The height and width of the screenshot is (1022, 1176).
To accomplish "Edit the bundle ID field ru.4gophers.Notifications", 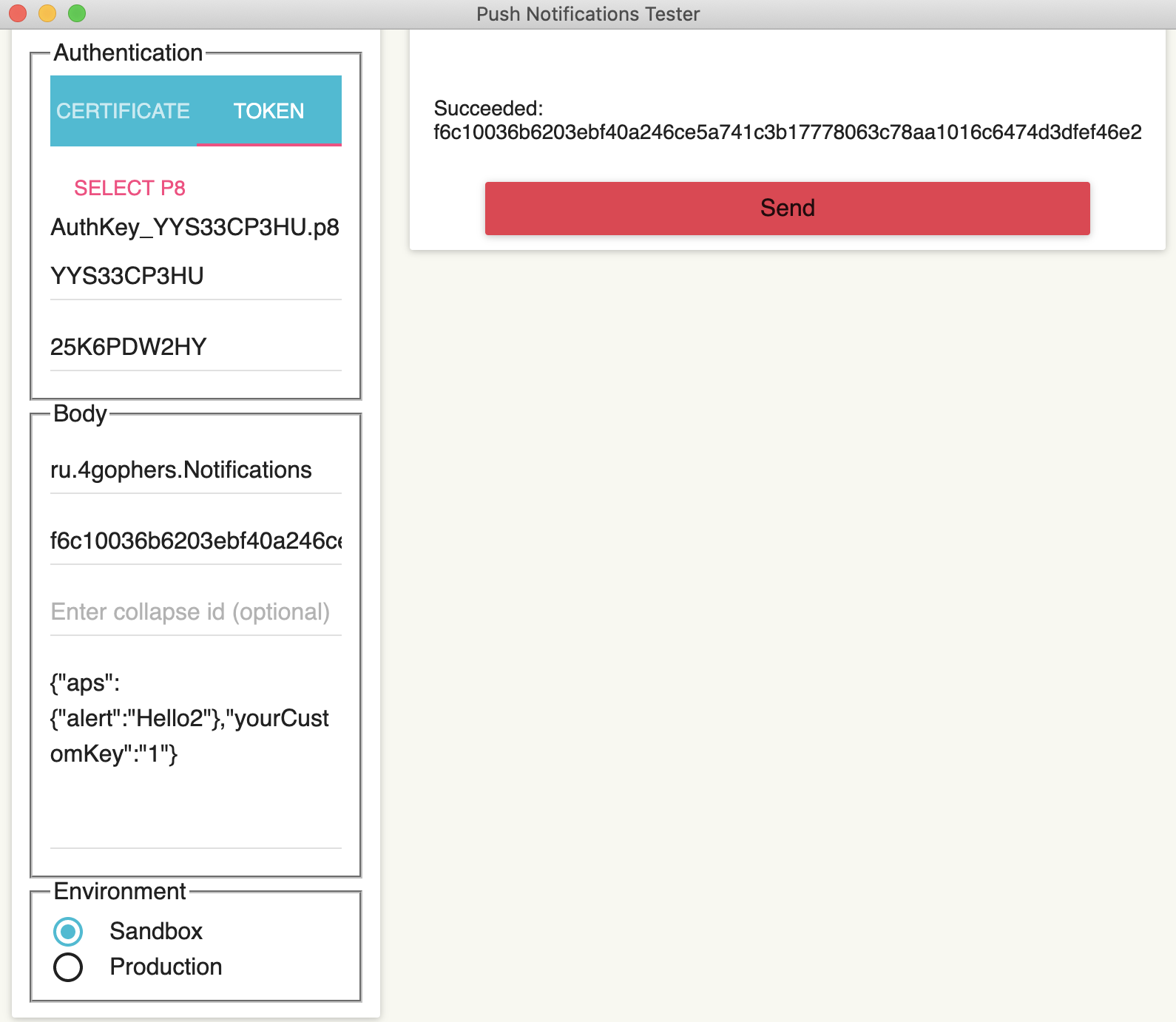I will tap(195, 470).
